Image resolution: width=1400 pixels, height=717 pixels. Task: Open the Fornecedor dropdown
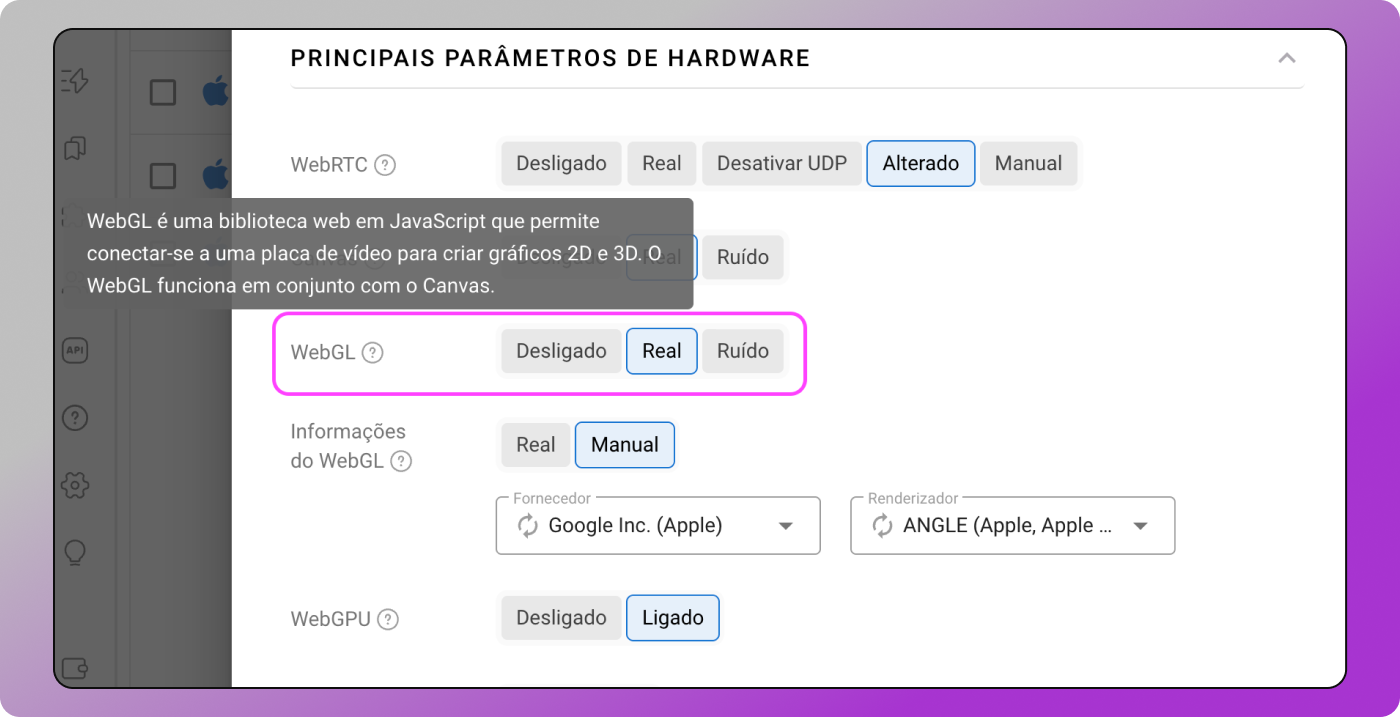point(785,526)
